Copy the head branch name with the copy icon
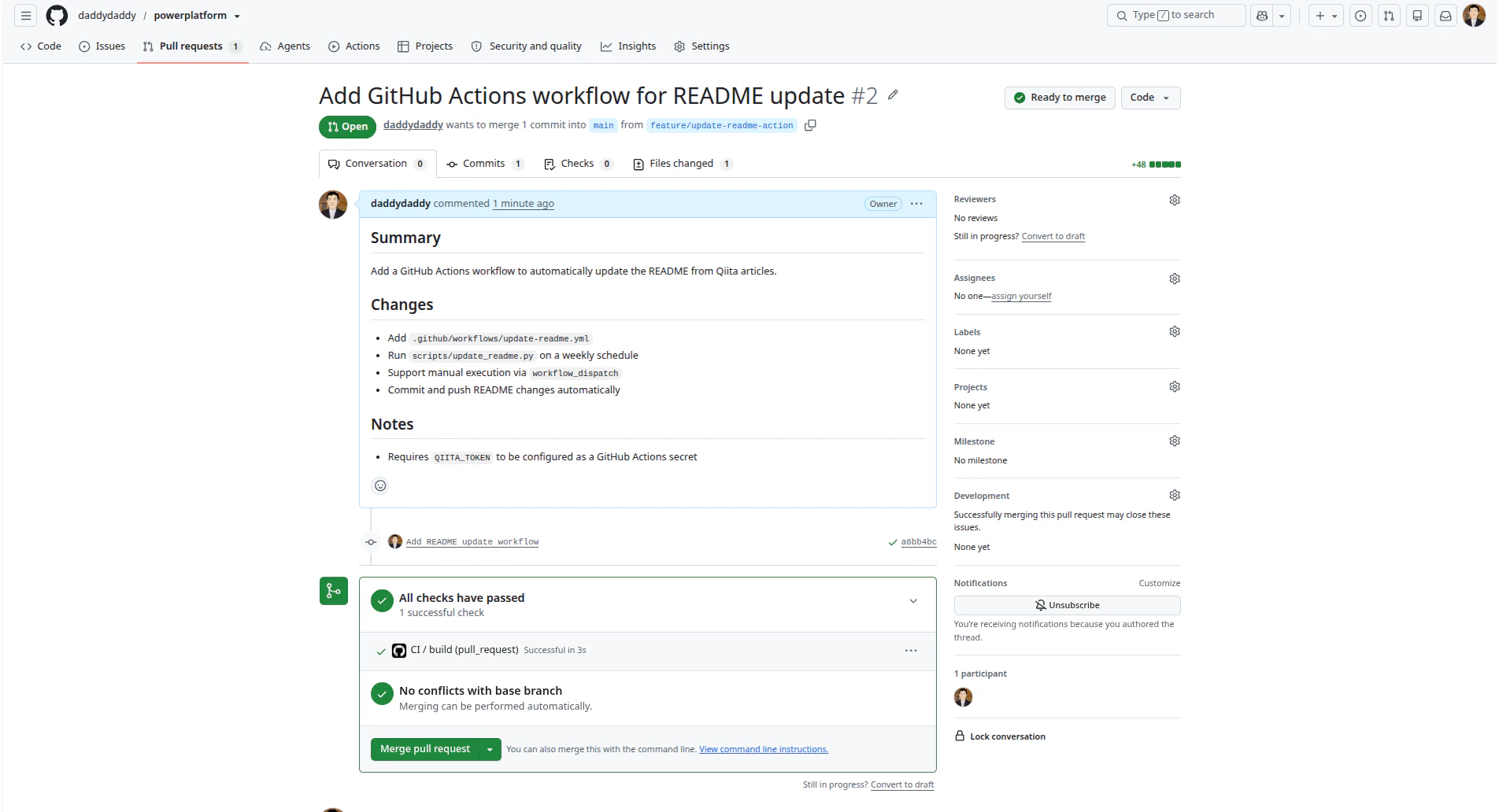 tap(810, 125)
